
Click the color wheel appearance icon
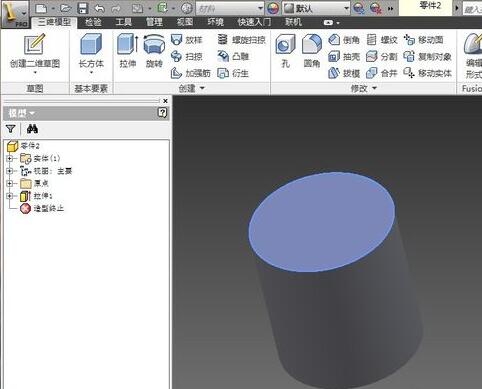273,8
